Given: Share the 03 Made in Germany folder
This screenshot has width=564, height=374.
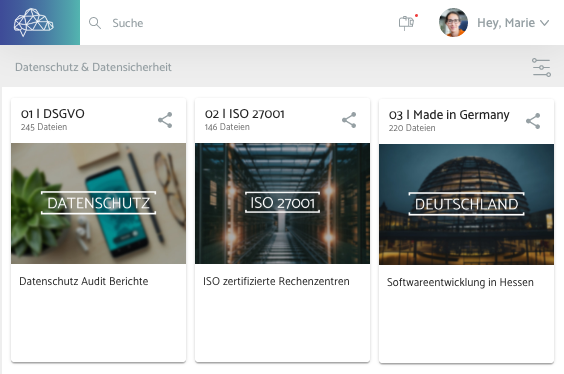Looking at the screenshot, I should [x=533, y=121].
